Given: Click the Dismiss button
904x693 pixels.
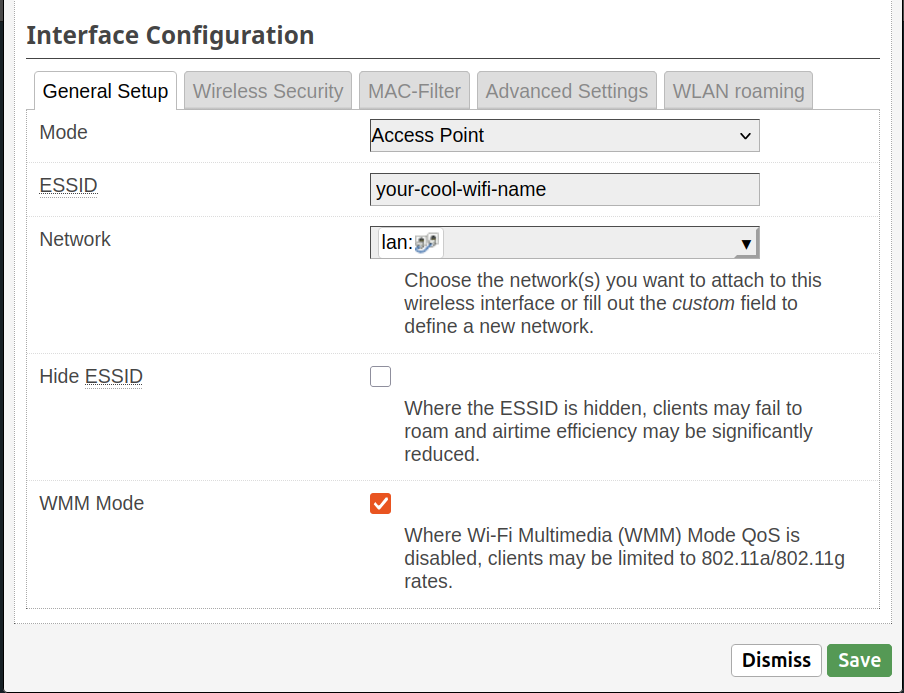Looking at the screenshot, I should pyautogui.click(x=776, y=660).
